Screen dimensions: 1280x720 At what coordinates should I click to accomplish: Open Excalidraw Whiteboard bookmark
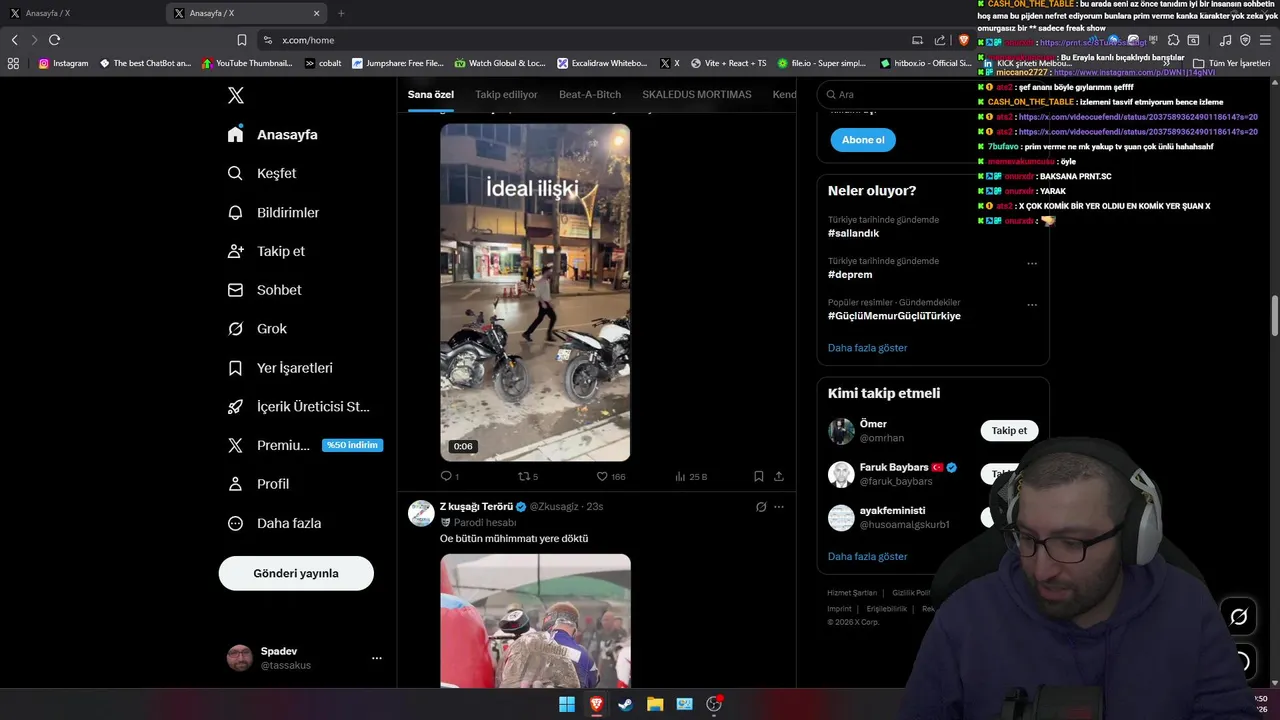pyautogui.click(x=603, y=63)
